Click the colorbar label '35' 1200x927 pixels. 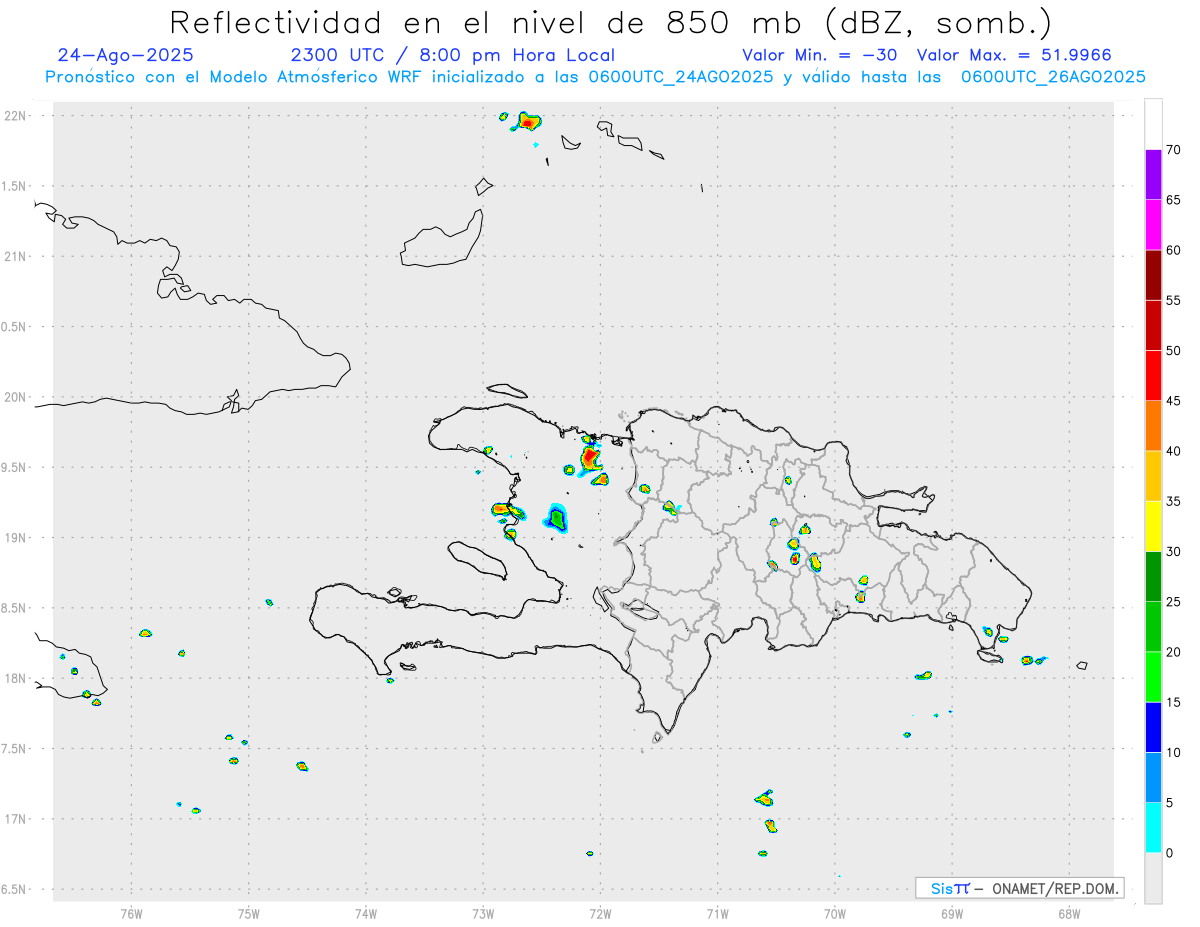[x=1173, y=502]
